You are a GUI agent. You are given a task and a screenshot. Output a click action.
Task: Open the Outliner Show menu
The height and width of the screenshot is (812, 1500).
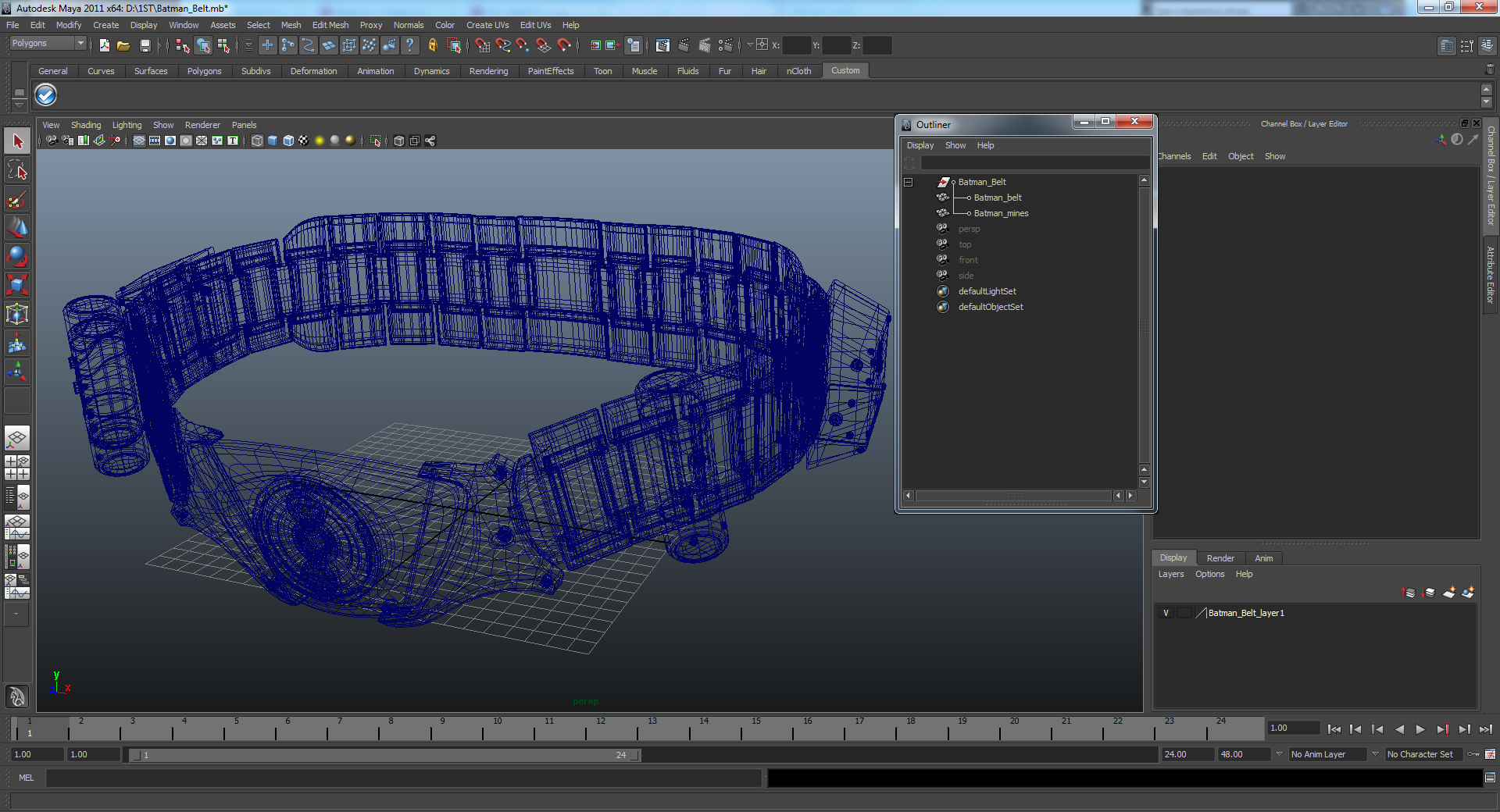tap(955, 145)
